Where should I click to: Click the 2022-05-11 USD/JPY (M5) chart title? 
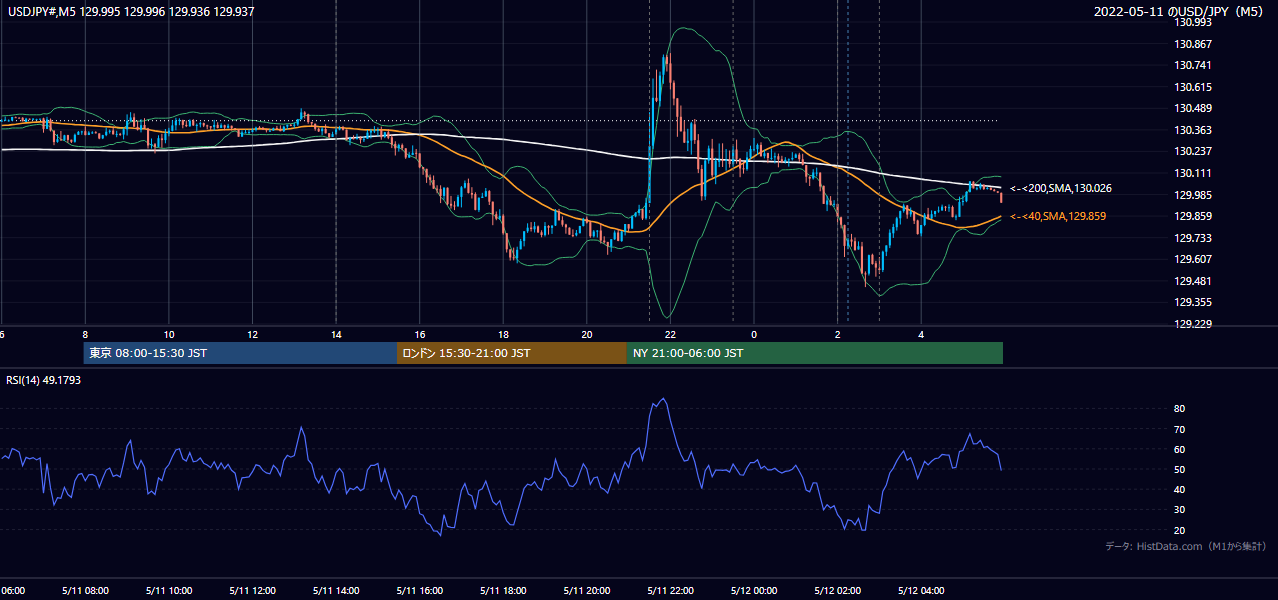click(x=1179, y=12)
